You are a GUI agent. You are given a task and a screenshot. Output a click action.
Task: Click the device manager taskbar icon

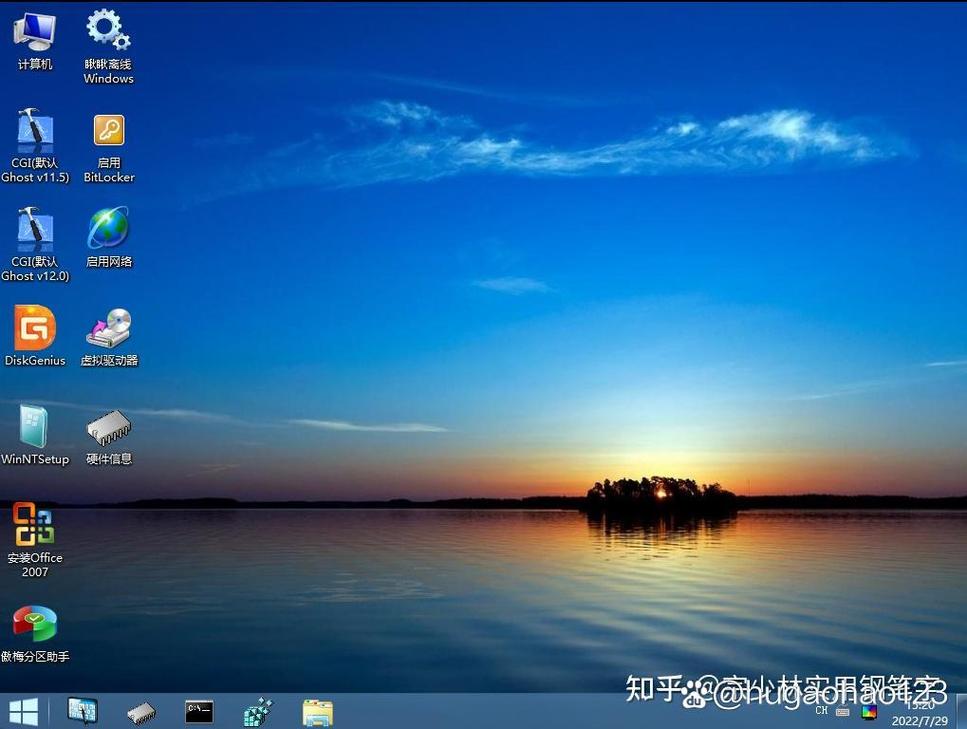click(83, 711)
